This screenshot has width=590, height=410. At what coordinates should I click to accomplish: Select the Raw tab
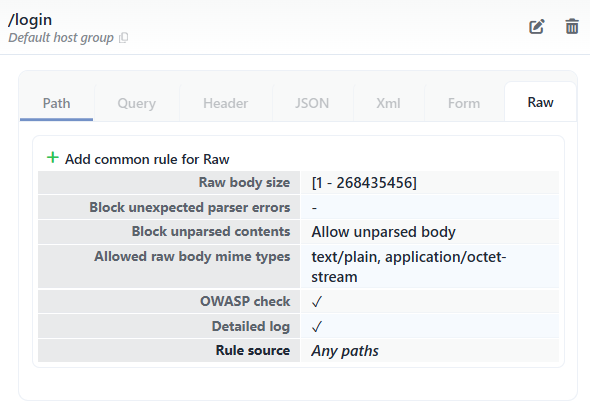(540, 102)
